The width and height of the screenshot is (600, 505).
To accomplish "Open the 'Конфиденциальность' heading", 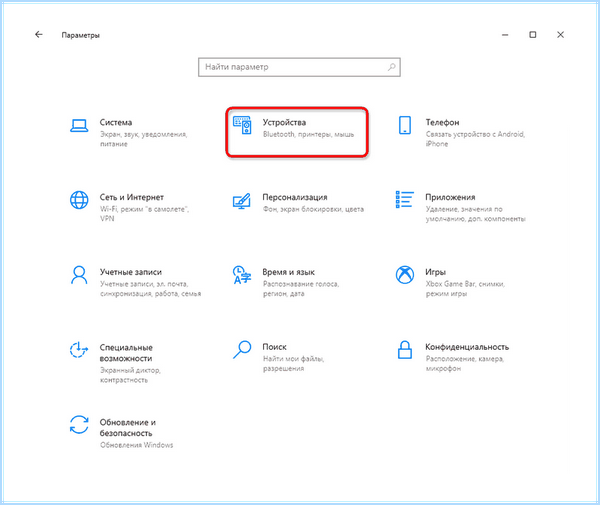I will [x=467, y=347].
